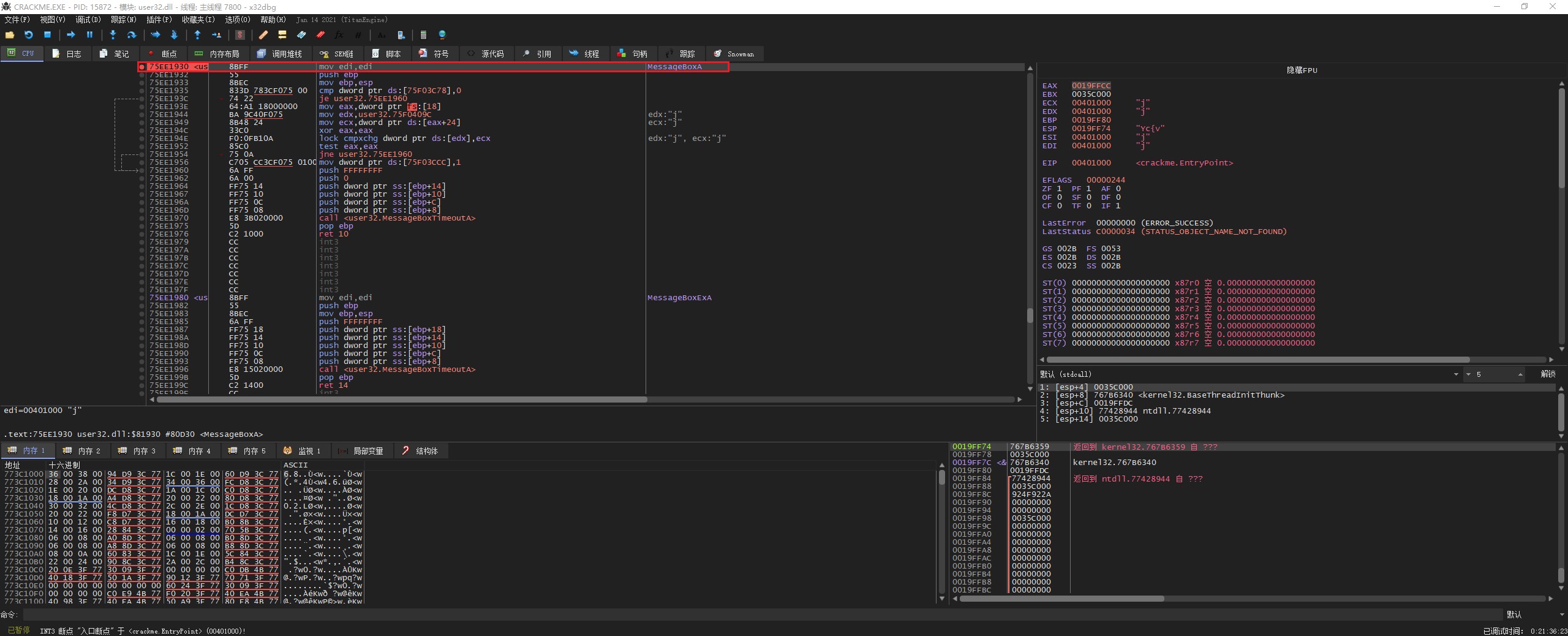
Task: Switch to the 内存布局 memory map tab
Action: click(217, 54)
